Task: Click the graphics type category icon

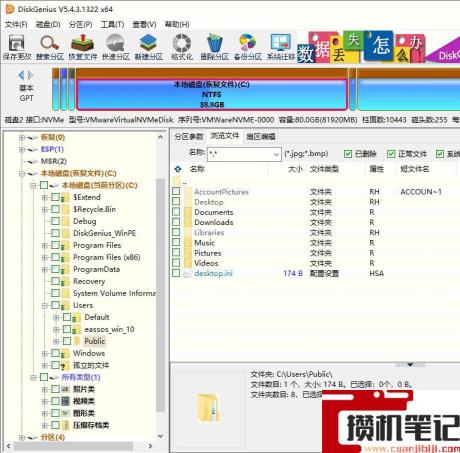Action: (66, 413)
